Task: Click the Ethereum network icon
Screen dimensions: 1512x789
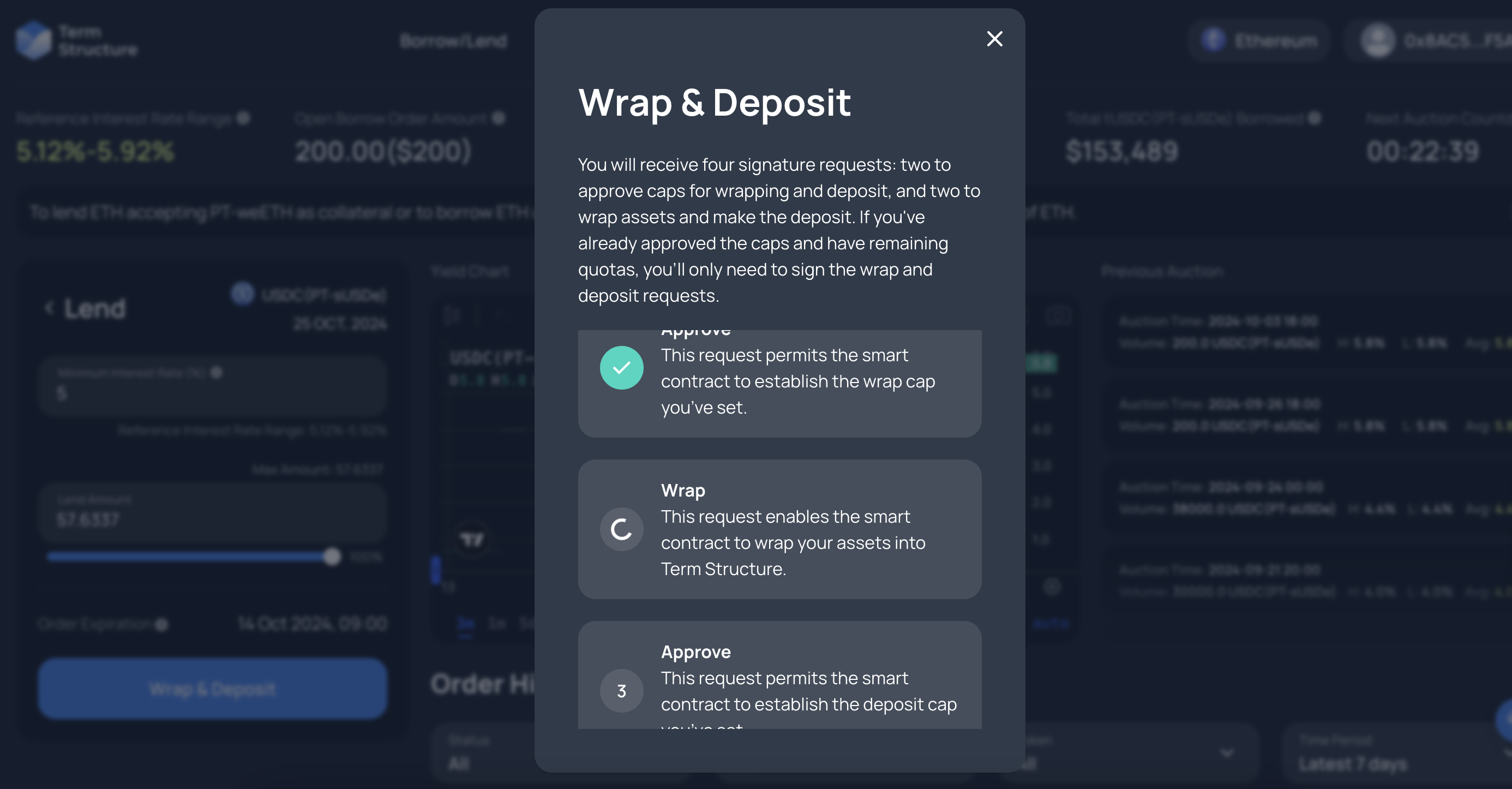Action: [1213, 40]
